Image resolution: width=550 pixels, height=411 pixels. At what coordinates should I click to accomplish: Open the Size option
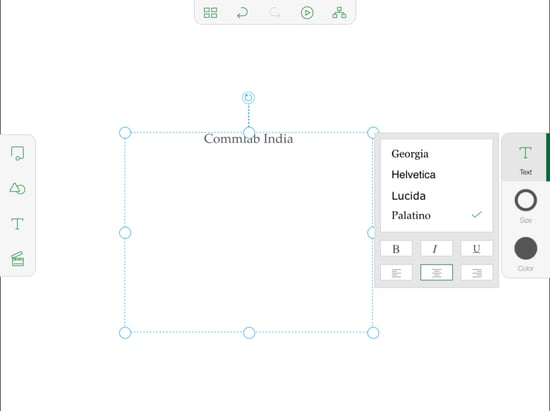pos(525,206)
